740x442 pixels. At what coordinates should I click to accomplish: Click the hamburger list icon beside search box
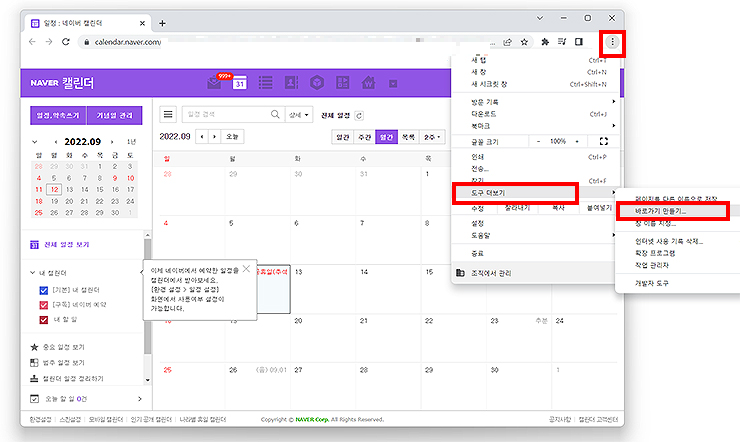(x=168, y=114)
